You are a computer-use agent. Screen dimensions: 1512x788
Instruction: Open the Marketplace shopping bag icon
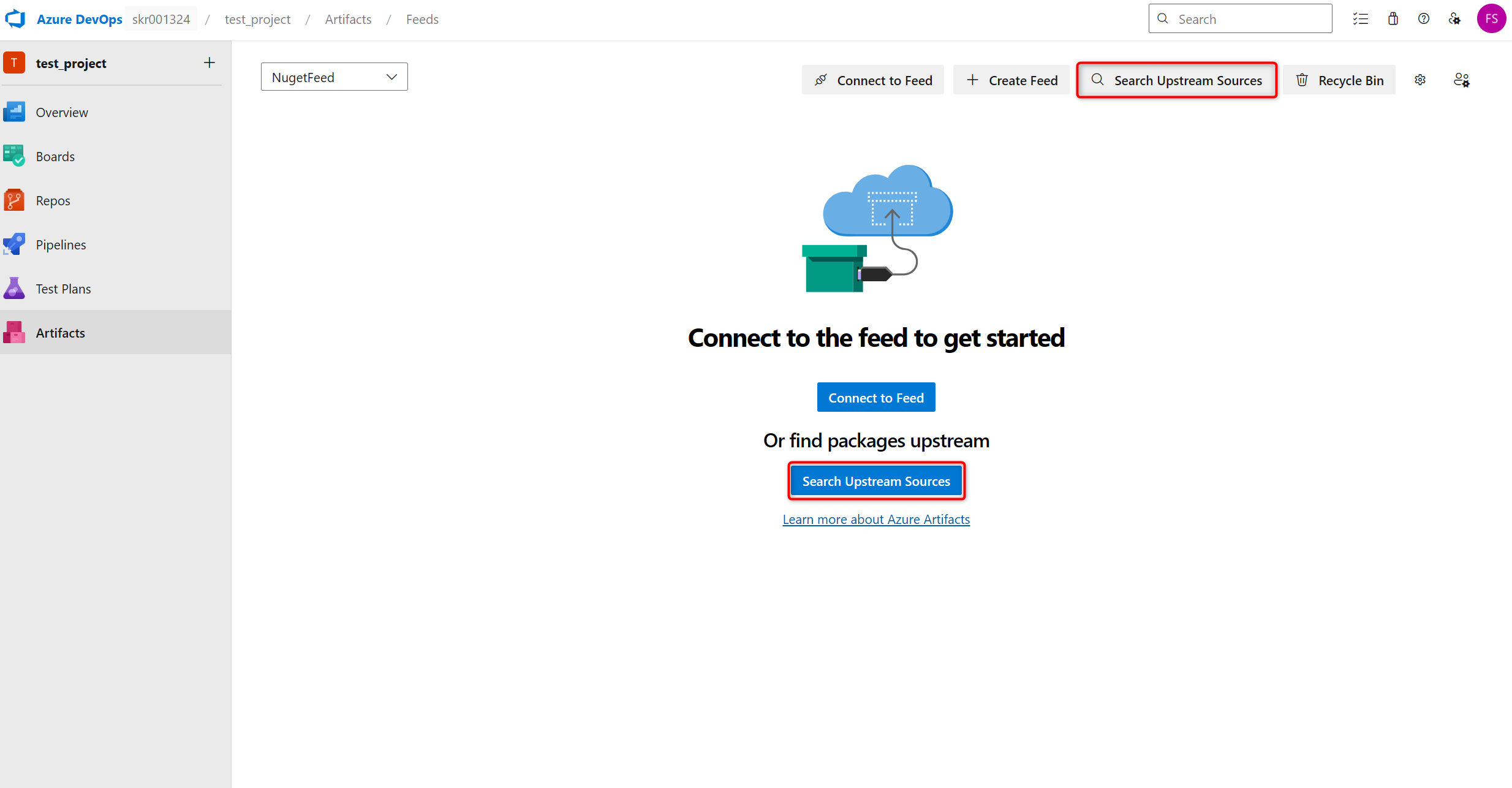click(x=1393, y=19)
